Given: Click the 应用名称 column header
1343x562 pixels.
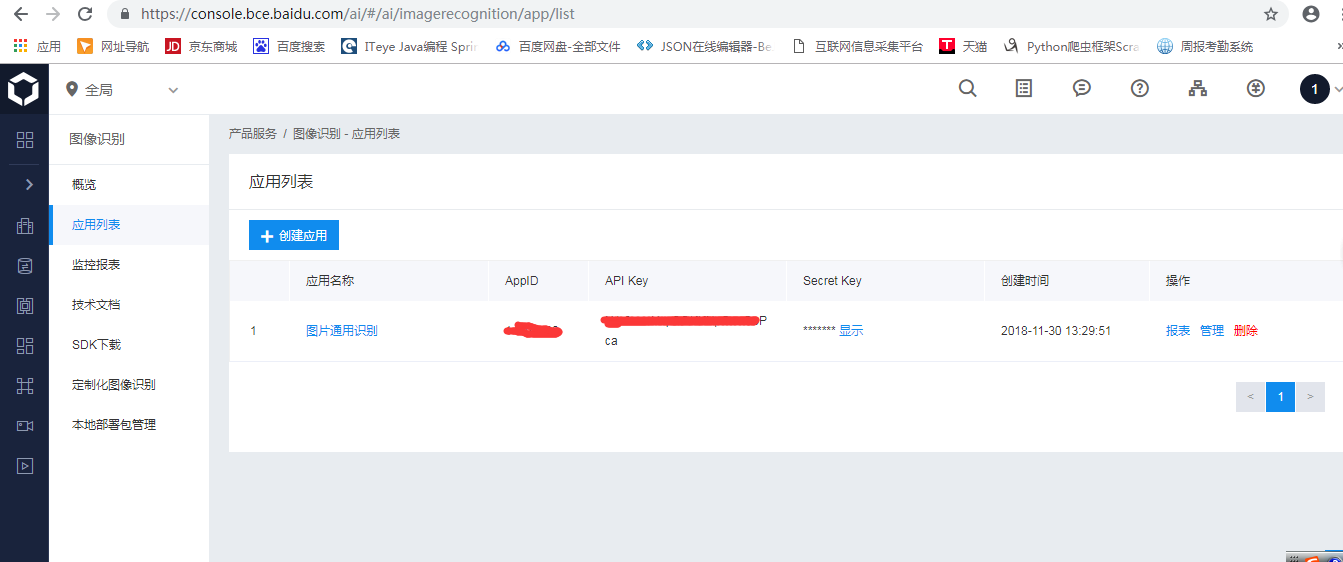Looking at the screenshot, I should pyautogui.click(x=330, y=281).
